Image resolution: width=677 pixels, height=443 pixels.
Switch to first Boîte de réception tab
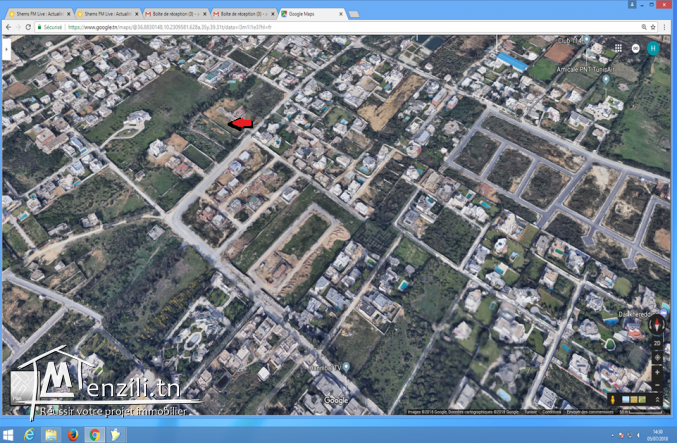(x=173, y=14)
